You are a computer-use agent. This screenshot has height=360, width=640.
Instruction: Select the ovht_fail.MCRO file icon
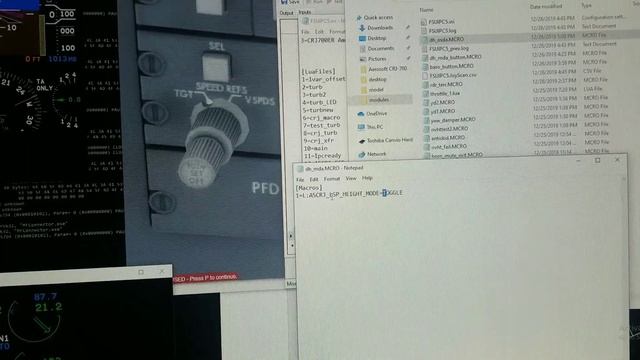pos(427,147)
